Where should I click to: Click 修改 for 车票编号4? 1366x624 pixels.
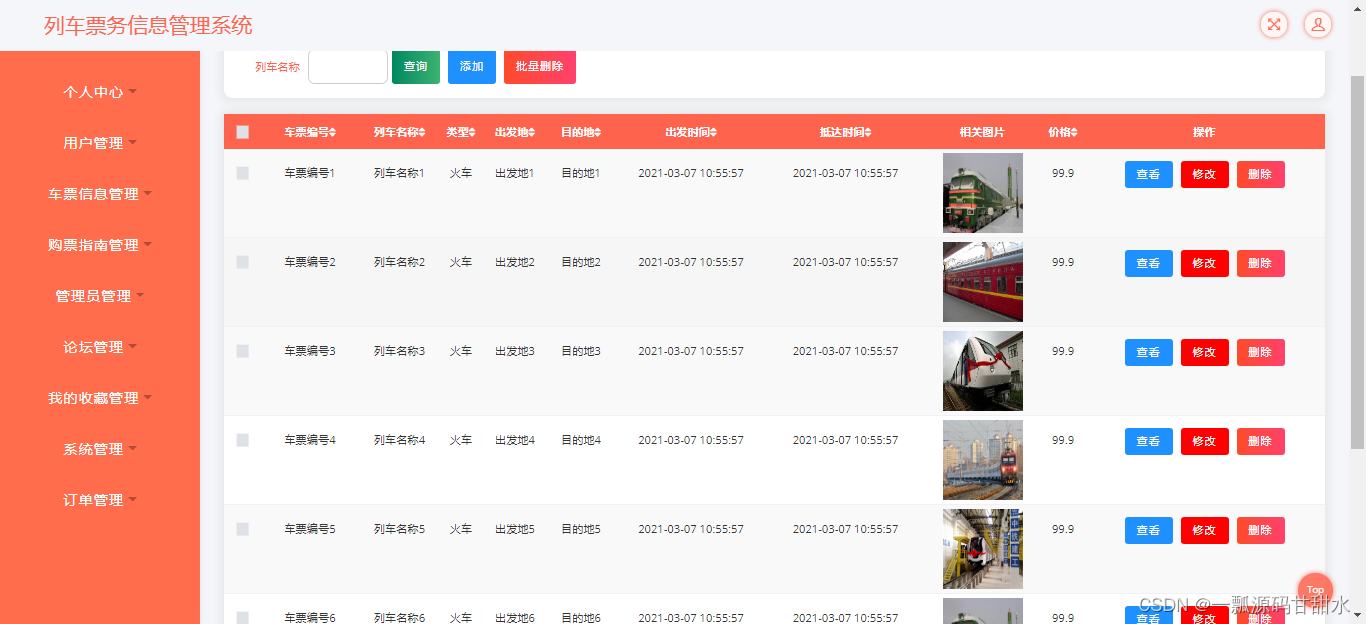(x=1205, y=442)
